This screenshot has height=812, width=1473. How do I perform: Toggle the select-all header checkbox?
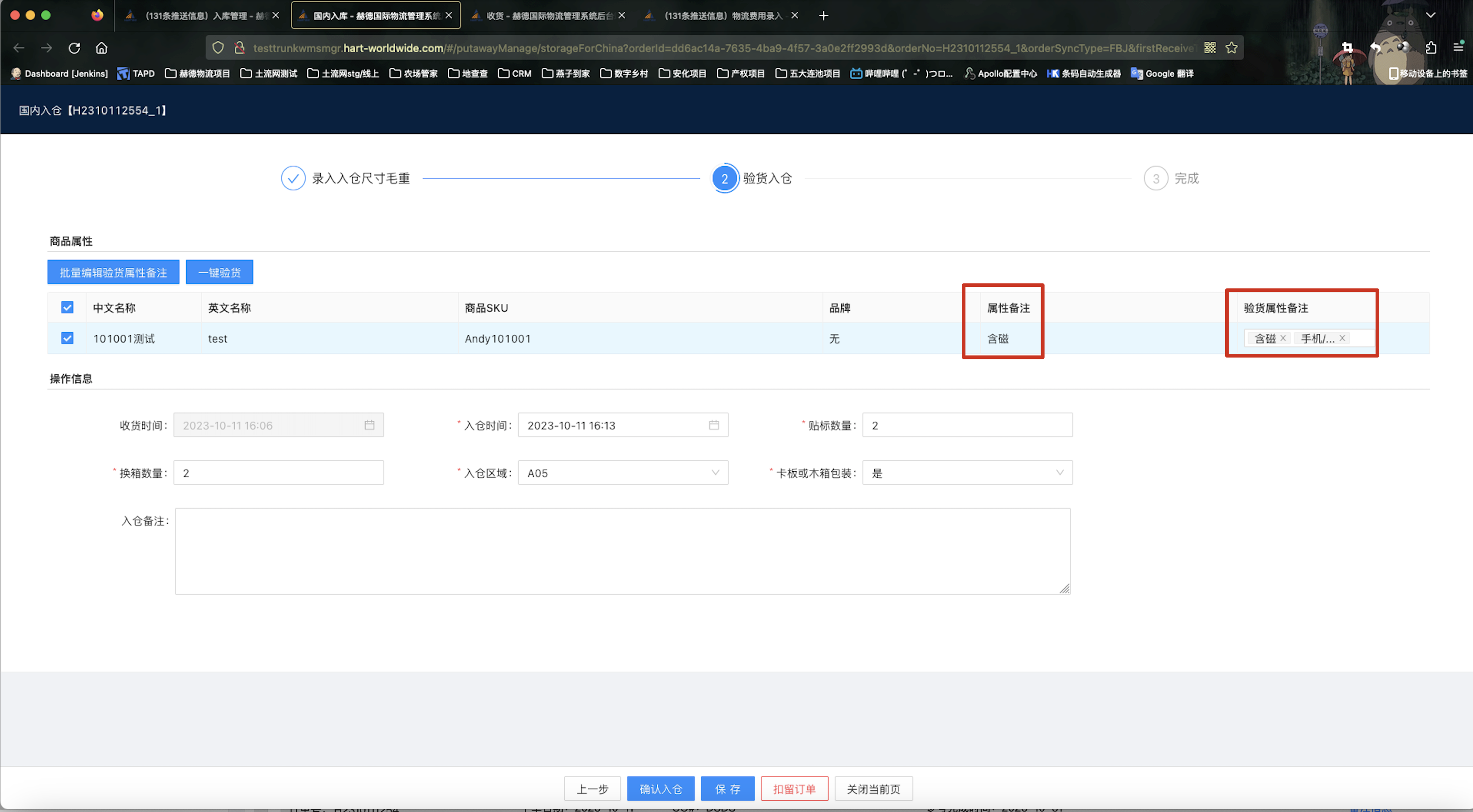[x=67, y=308]
